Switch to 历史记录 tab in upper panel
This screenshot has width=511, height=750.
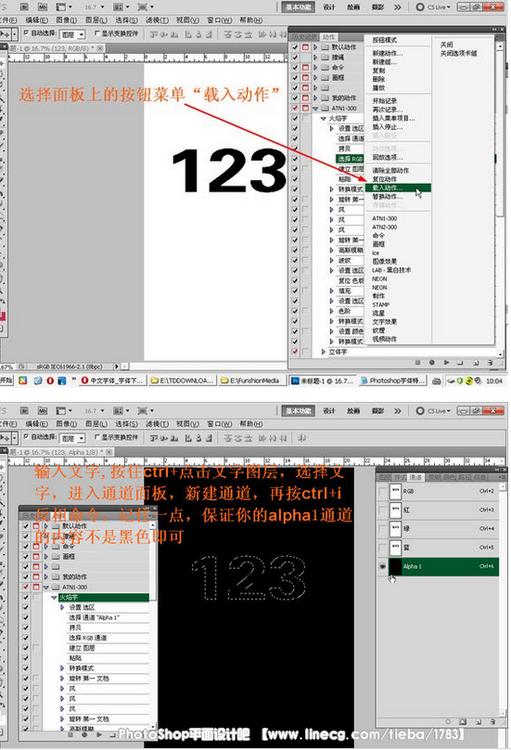(x=305, y=37)
